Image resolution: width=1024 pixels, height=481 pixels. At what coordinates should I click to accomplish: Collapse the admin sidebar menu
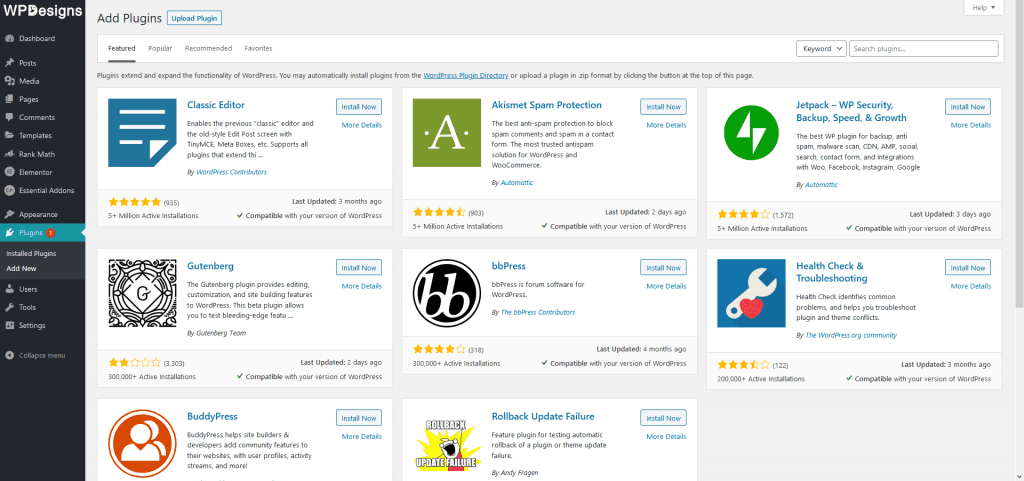pyautogui.click(x=42, y=355)
